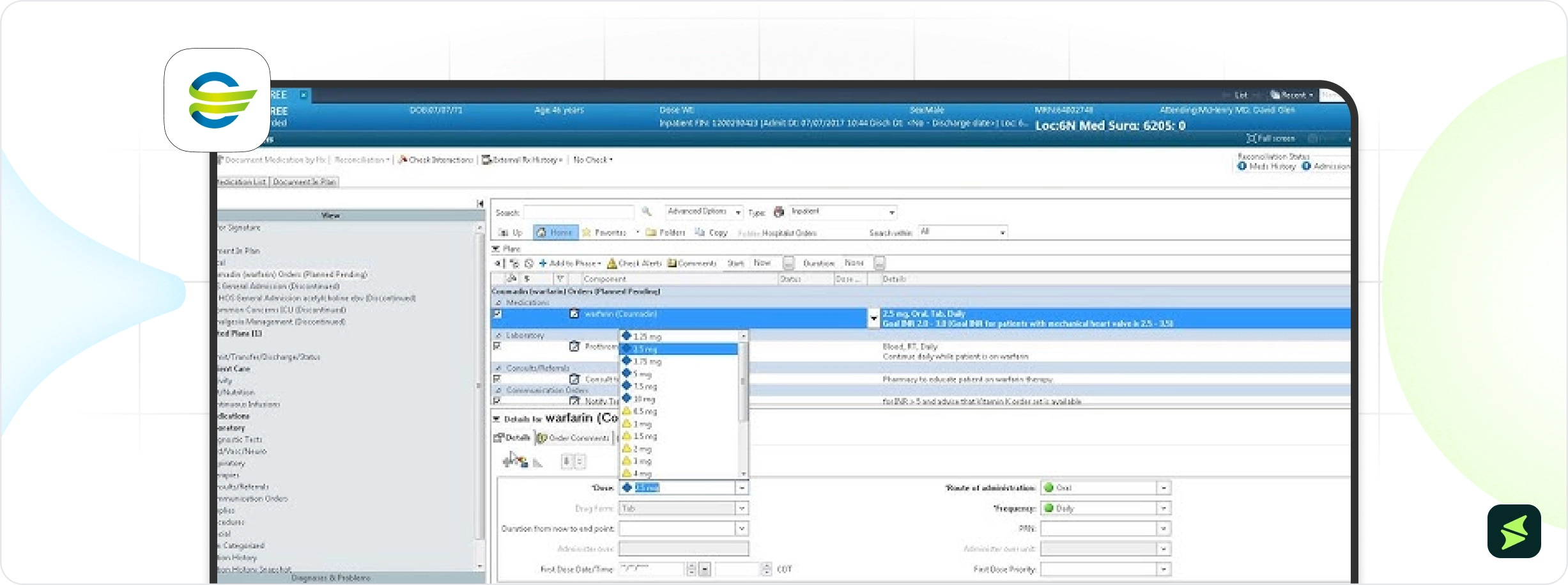Click the Meds History status icon
1568x585 pixels.
click(1242, 166)
